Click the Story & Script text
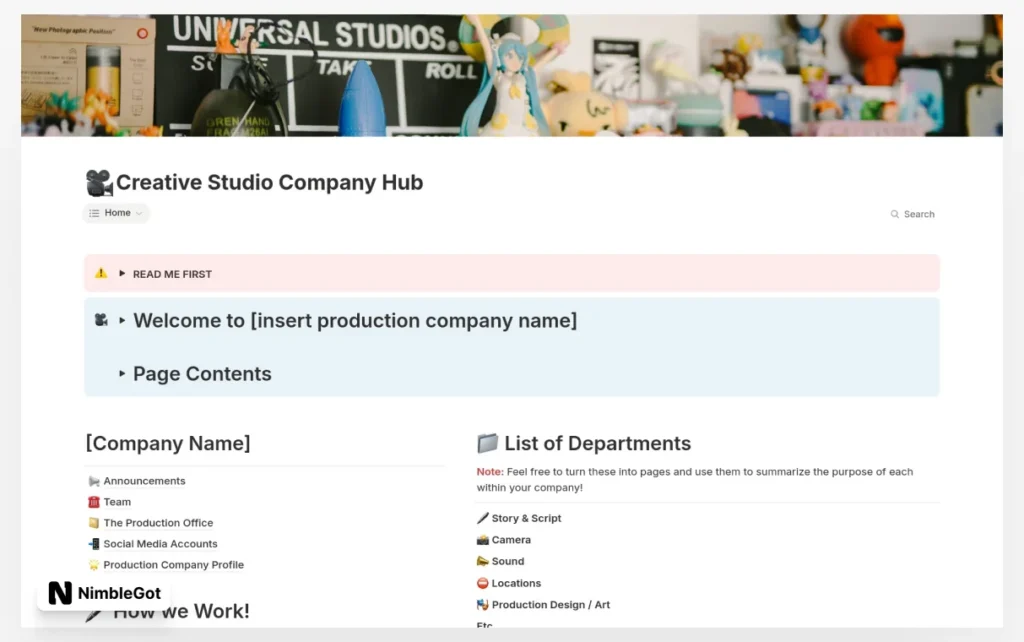 [526, 518]
